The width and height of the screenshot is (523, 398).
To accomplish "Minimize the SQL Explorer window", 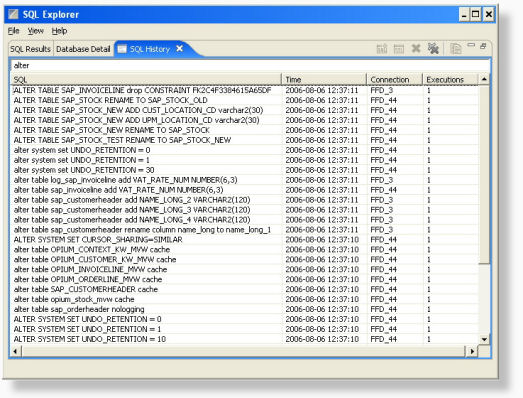I will [x=464, y=14].
